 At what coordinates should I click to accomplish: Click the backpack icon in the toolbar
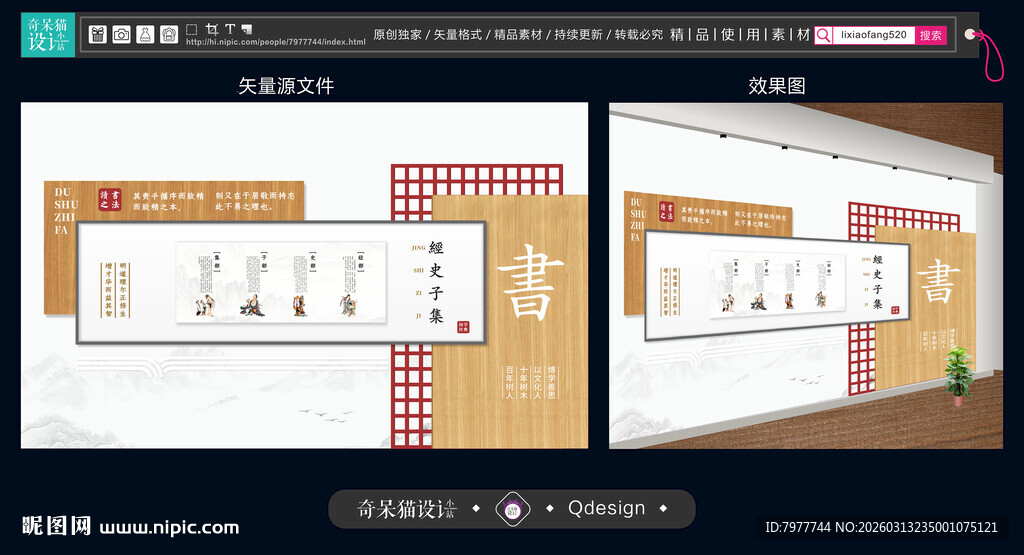coord(169,35)
